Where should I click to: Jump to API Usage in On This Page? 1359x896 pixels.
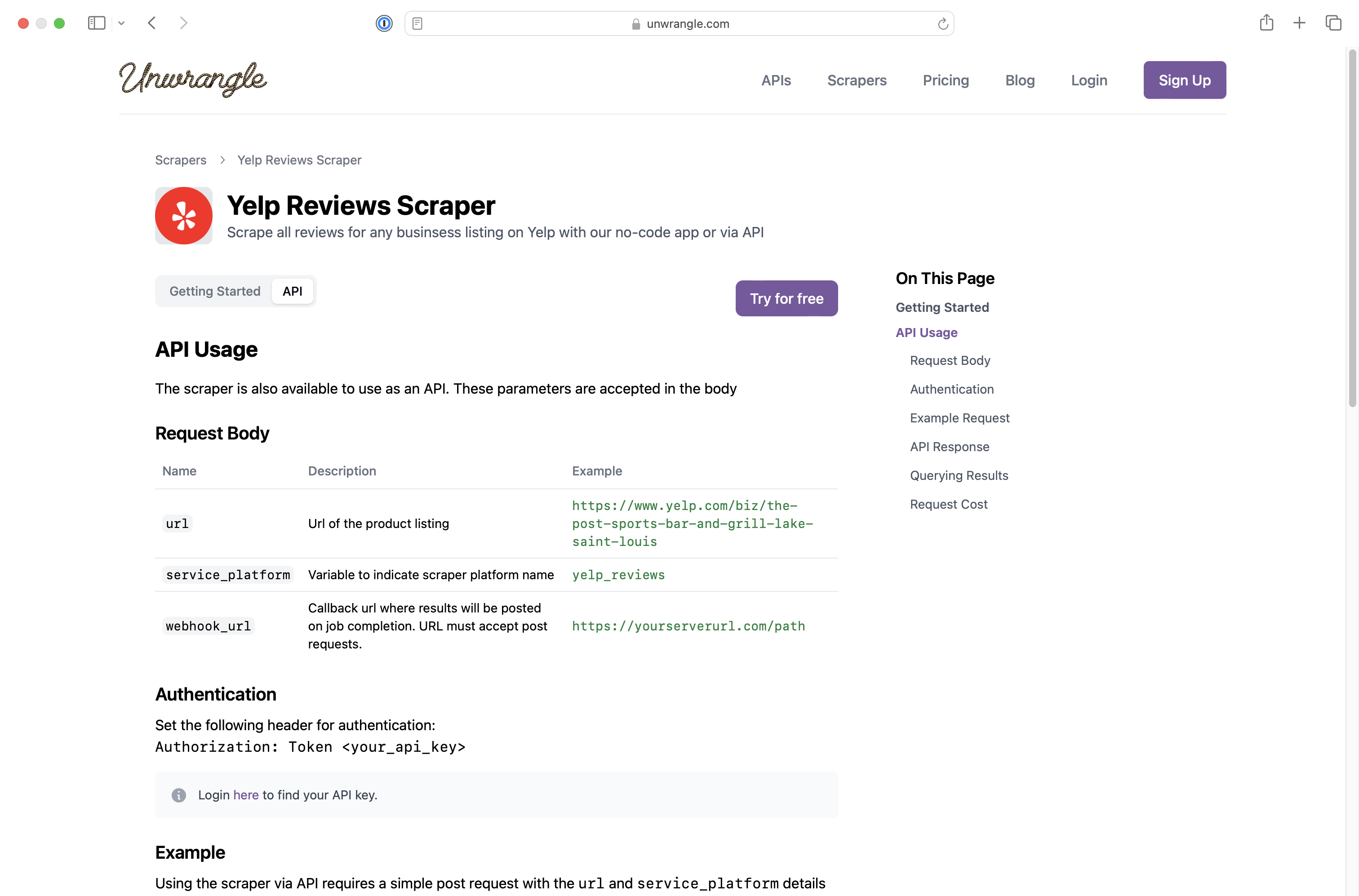926,333
